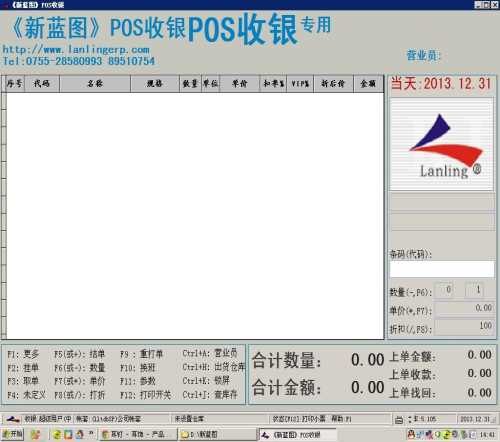Screen dimensions: 500x442
Task: Click the 营业员 label at top right
Action: (423, 55)
